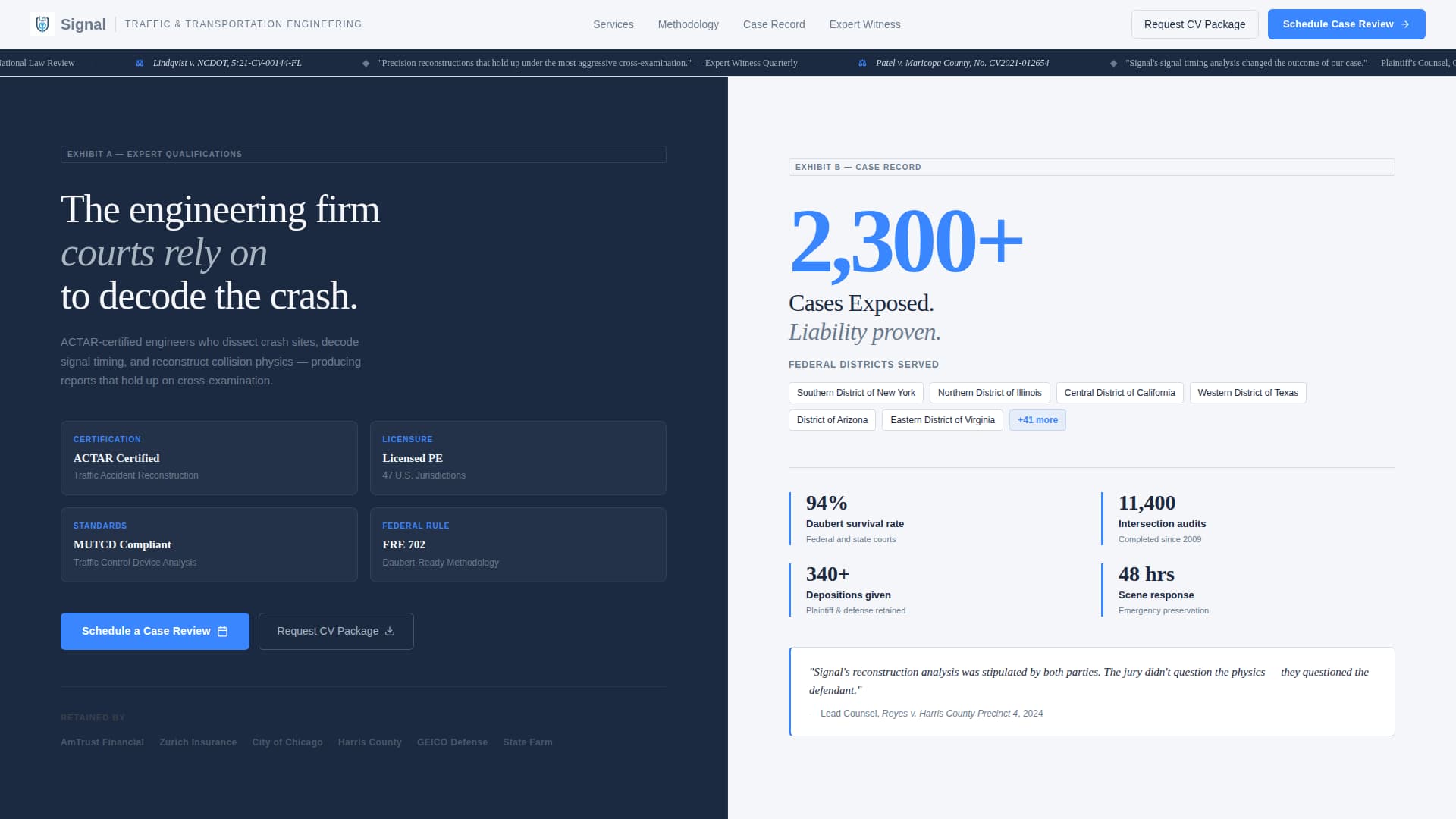The width and height of the screenshot is (1456, 819).
Task: Click the 2,300+ cases figure
Action: tap(906, 241)
